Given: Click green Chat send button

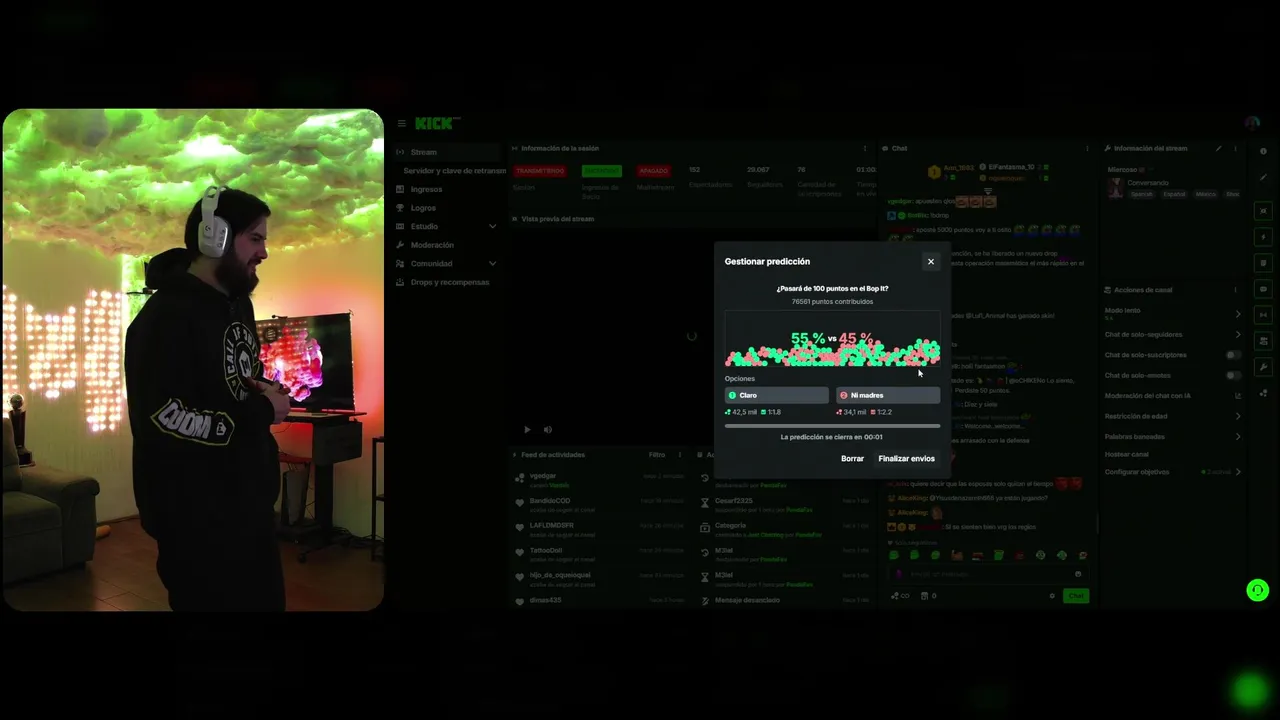Looking at the screenshot, I should pos(1076,596).
